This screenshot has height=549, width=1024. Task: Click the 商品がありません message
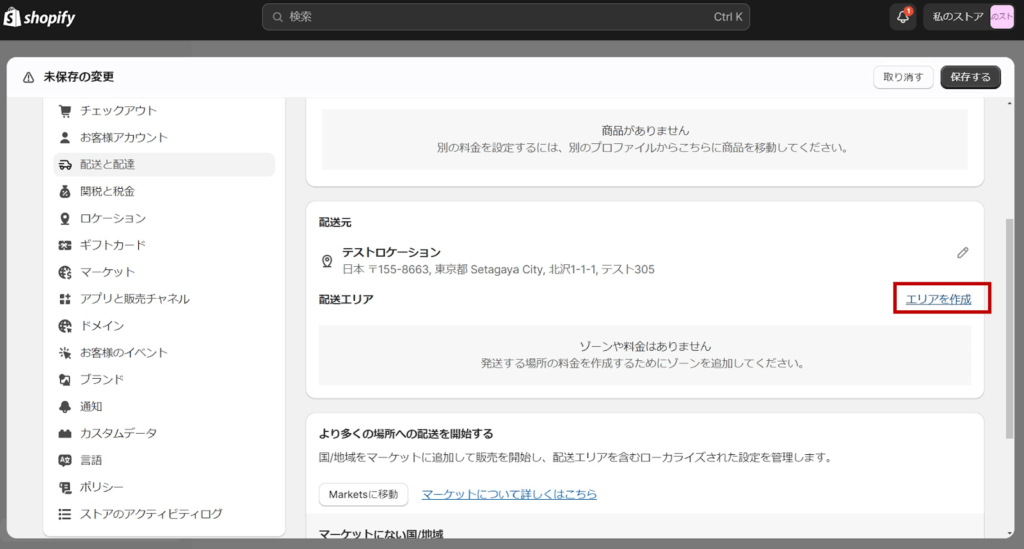(x=645, y=131)
